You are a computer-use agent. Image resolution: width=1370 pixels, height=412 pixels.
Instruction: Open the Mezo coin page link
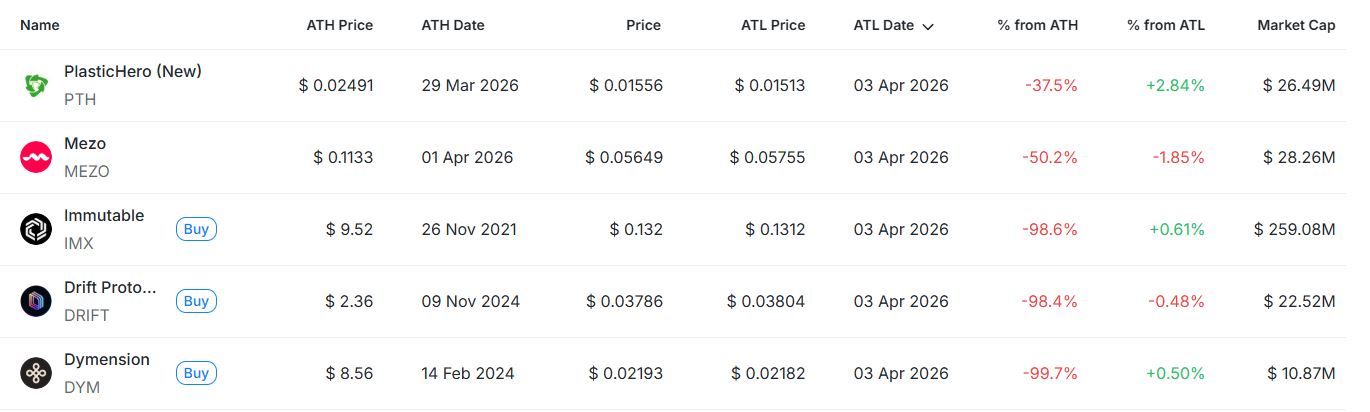(85, 144)
